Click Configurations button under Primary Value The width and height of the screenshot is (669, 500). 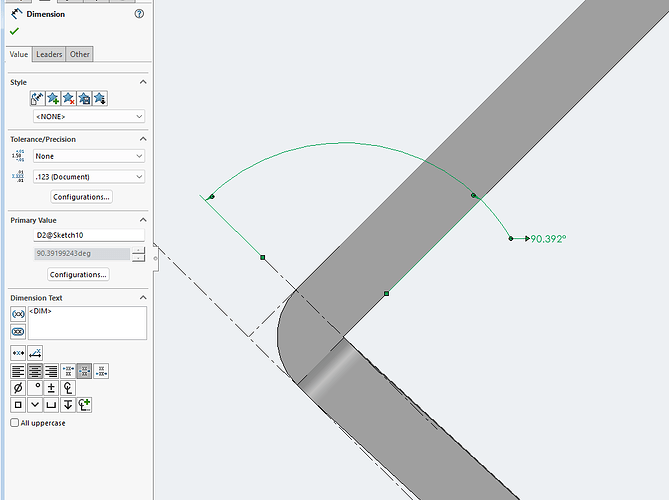pyautogui.click(x=78, y=274)
